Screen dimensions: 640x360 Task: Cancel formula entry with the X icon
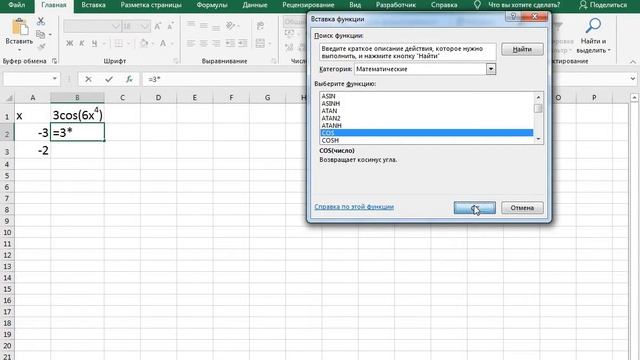(x=88, y=79)
